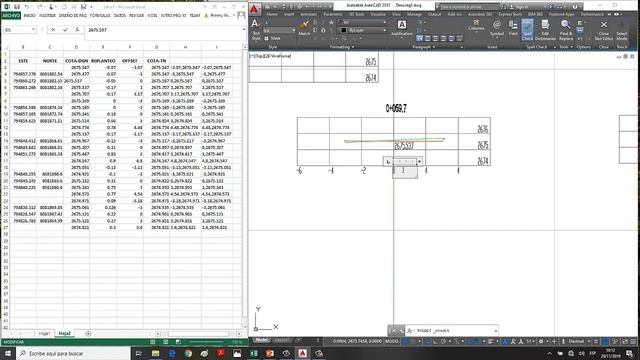Confirm entry with formula bar check mark

(65, 30)
